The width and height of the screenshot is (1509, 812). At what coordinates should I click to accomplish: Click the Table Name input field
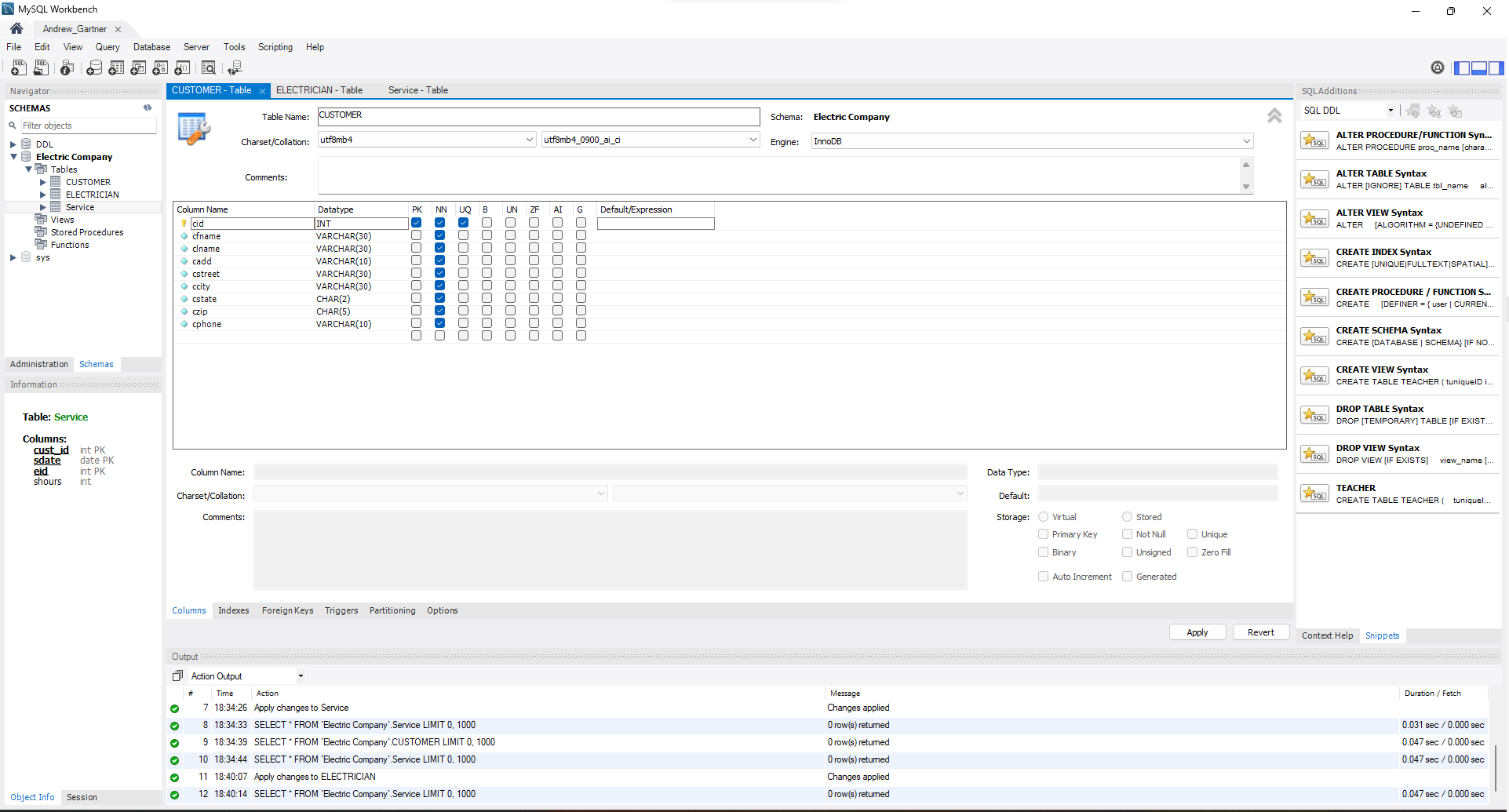point(538,116)
